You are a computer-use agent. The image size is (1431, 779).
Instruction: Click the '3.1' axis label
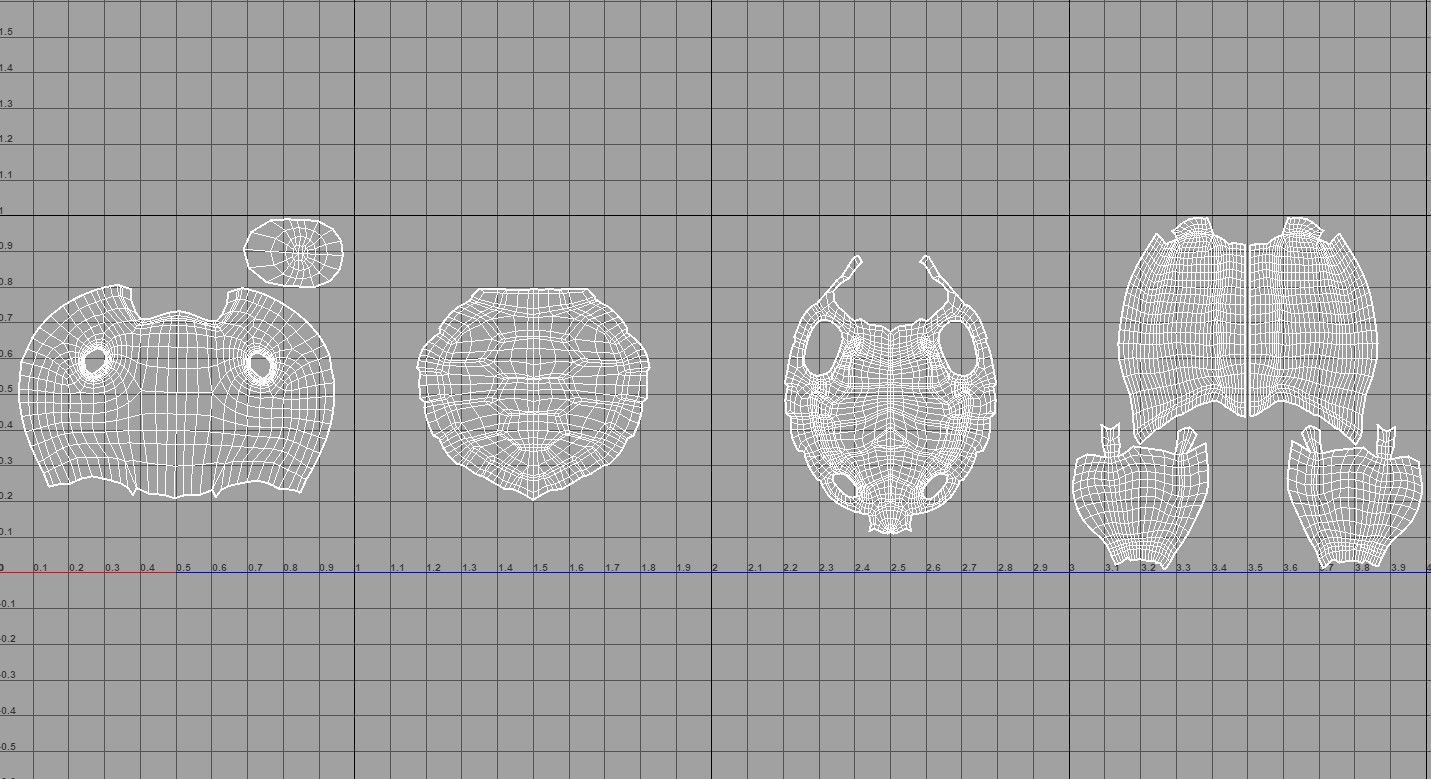(x=1112, y=568)
